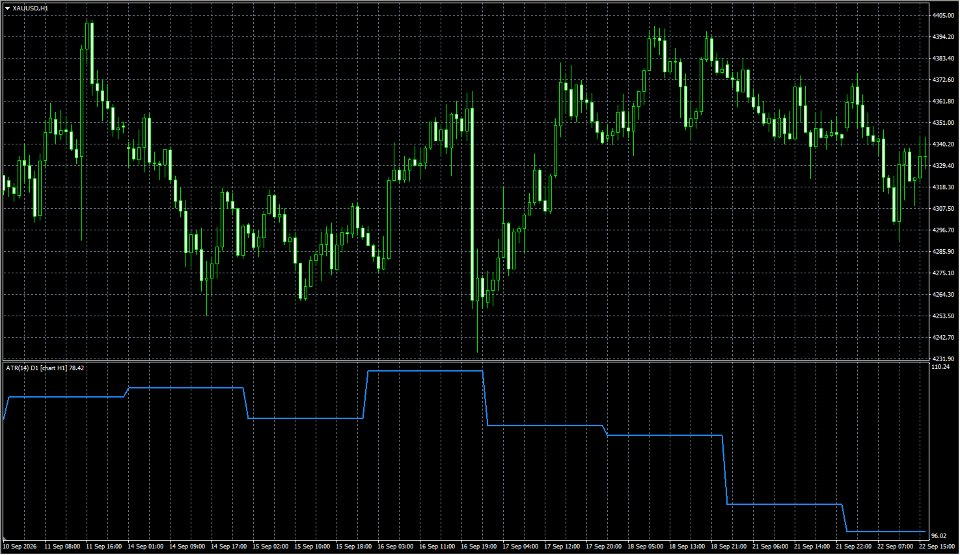Click the 15 Sep 02:00 time label
The image size is (960, 555).
point(271,546)
